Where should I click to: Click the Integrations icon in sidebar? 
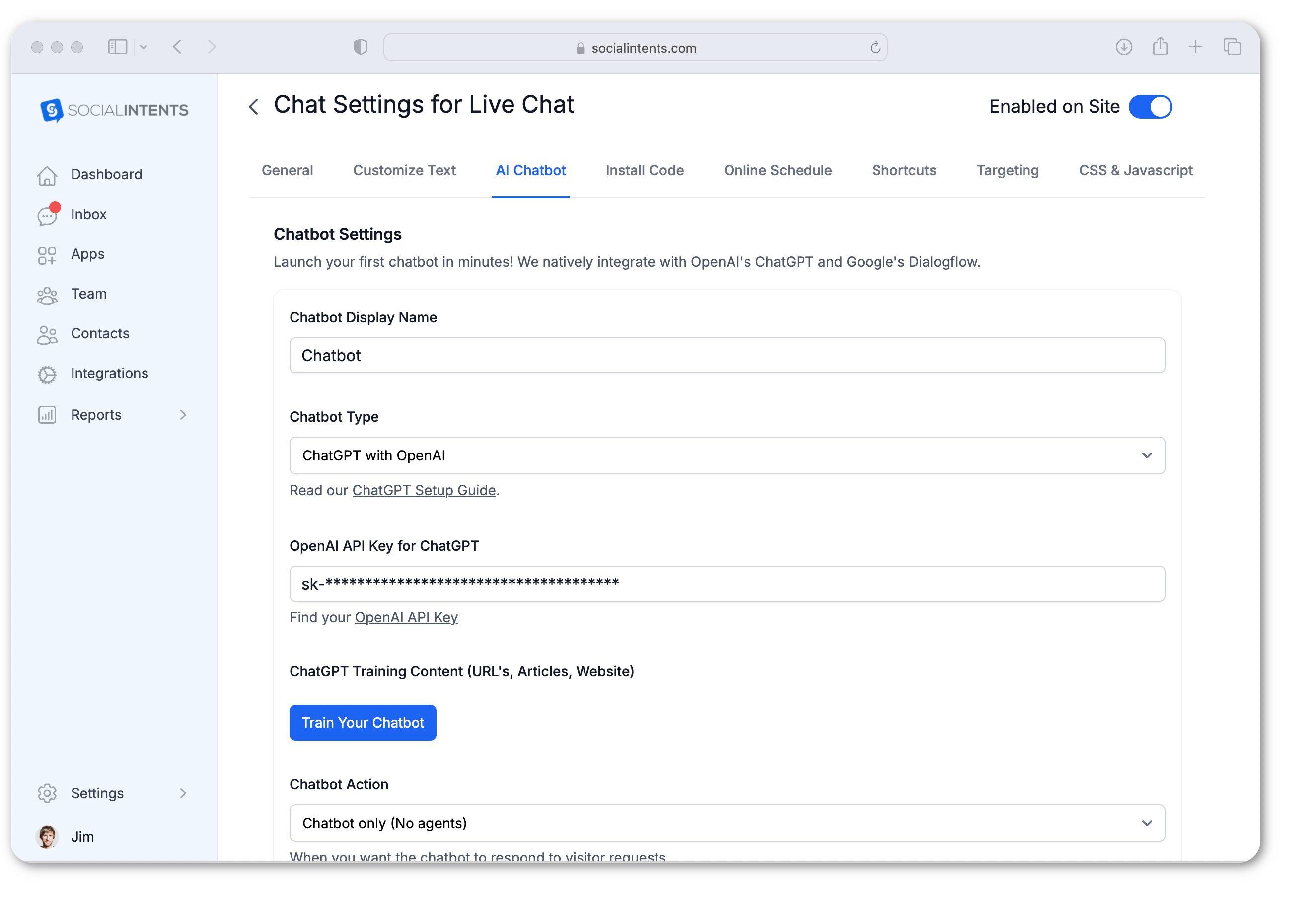click(48, 373)
